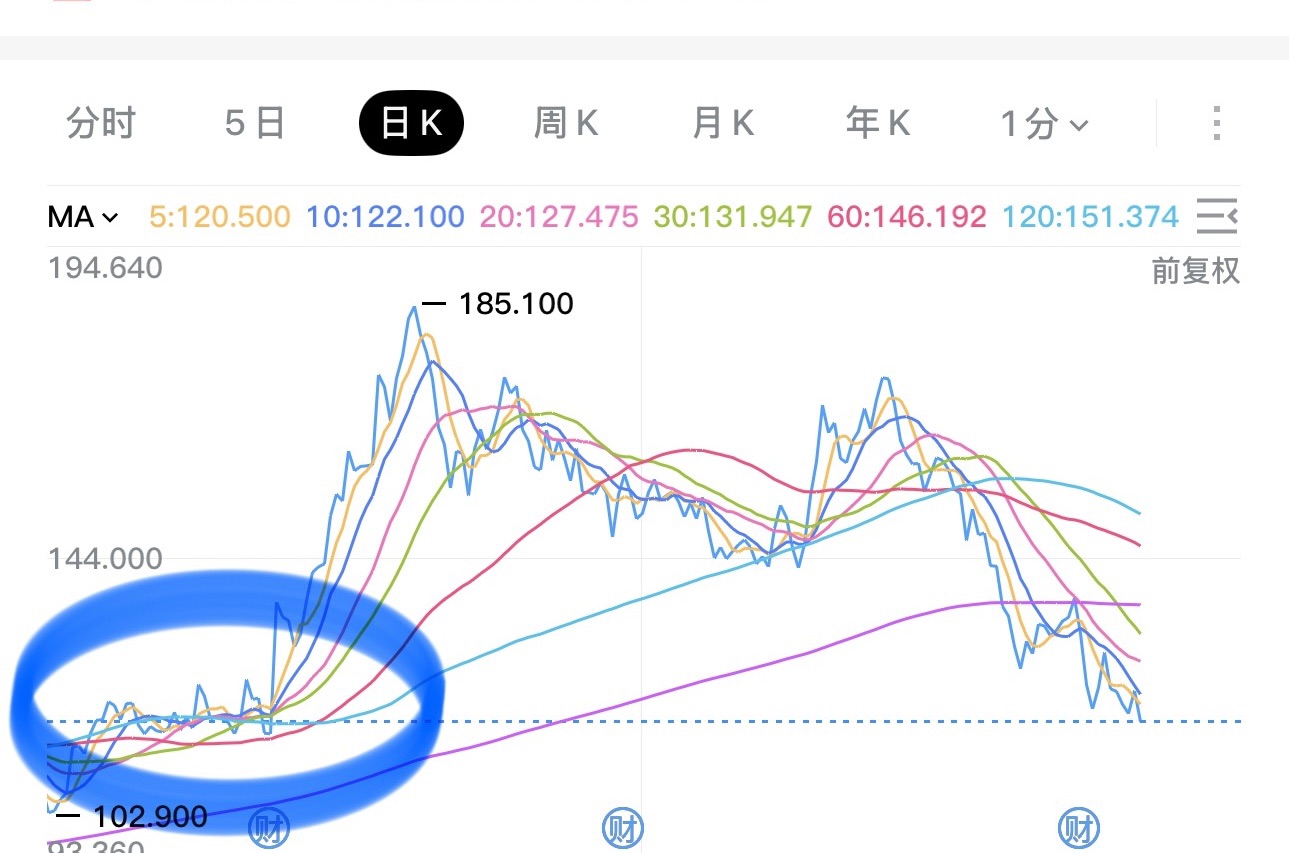Click the leftmost 财 earnings marker
Viewport: 1289px width, 853px height.
point(268,828)
